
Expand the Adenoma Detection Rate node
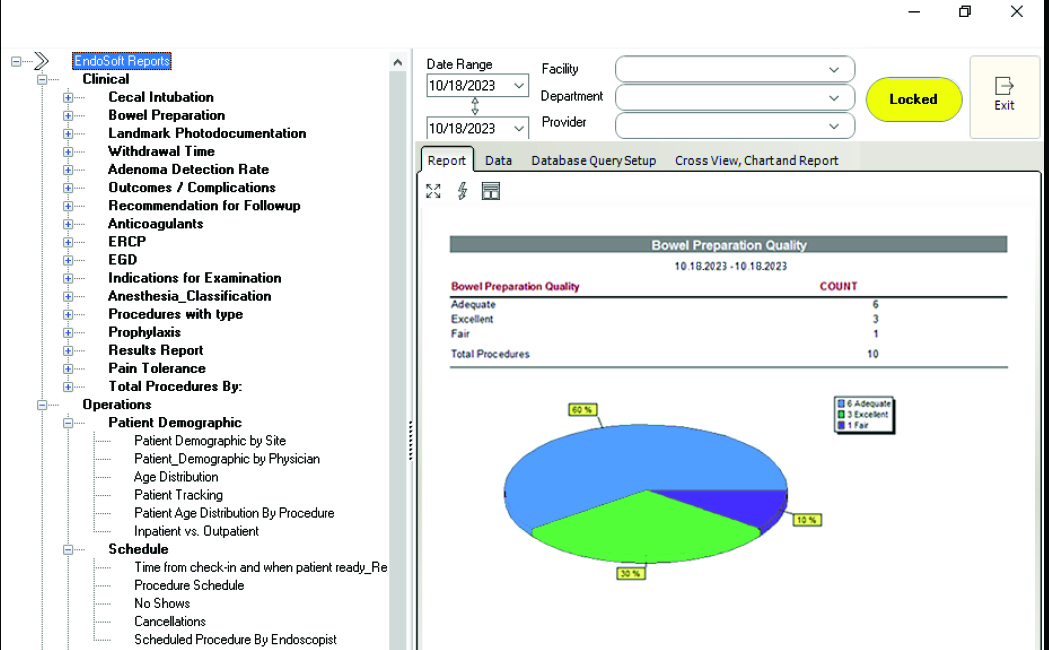(x=68, y=170)
